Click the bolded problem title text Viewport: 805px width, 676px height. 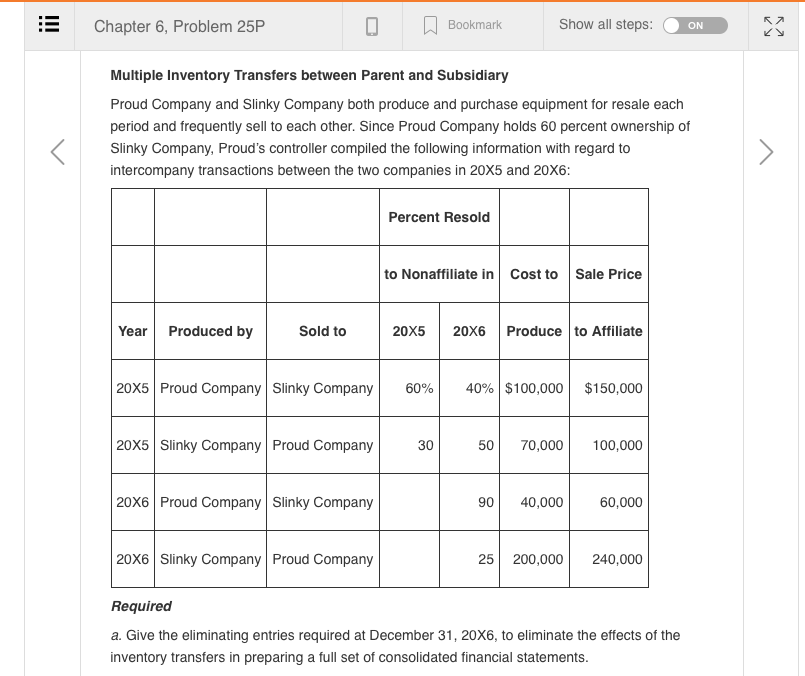[306, 75]
